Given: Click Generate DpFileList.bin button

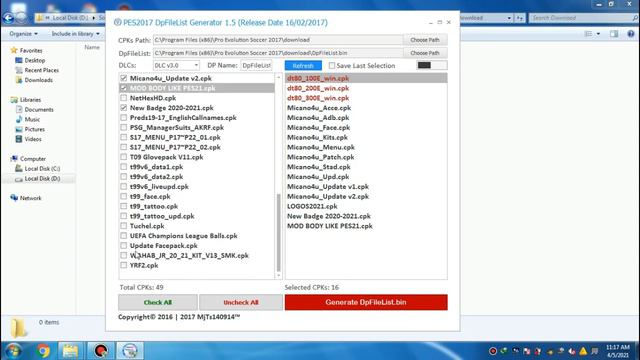Looking at the screenshot, I should [x=366, y=302].
